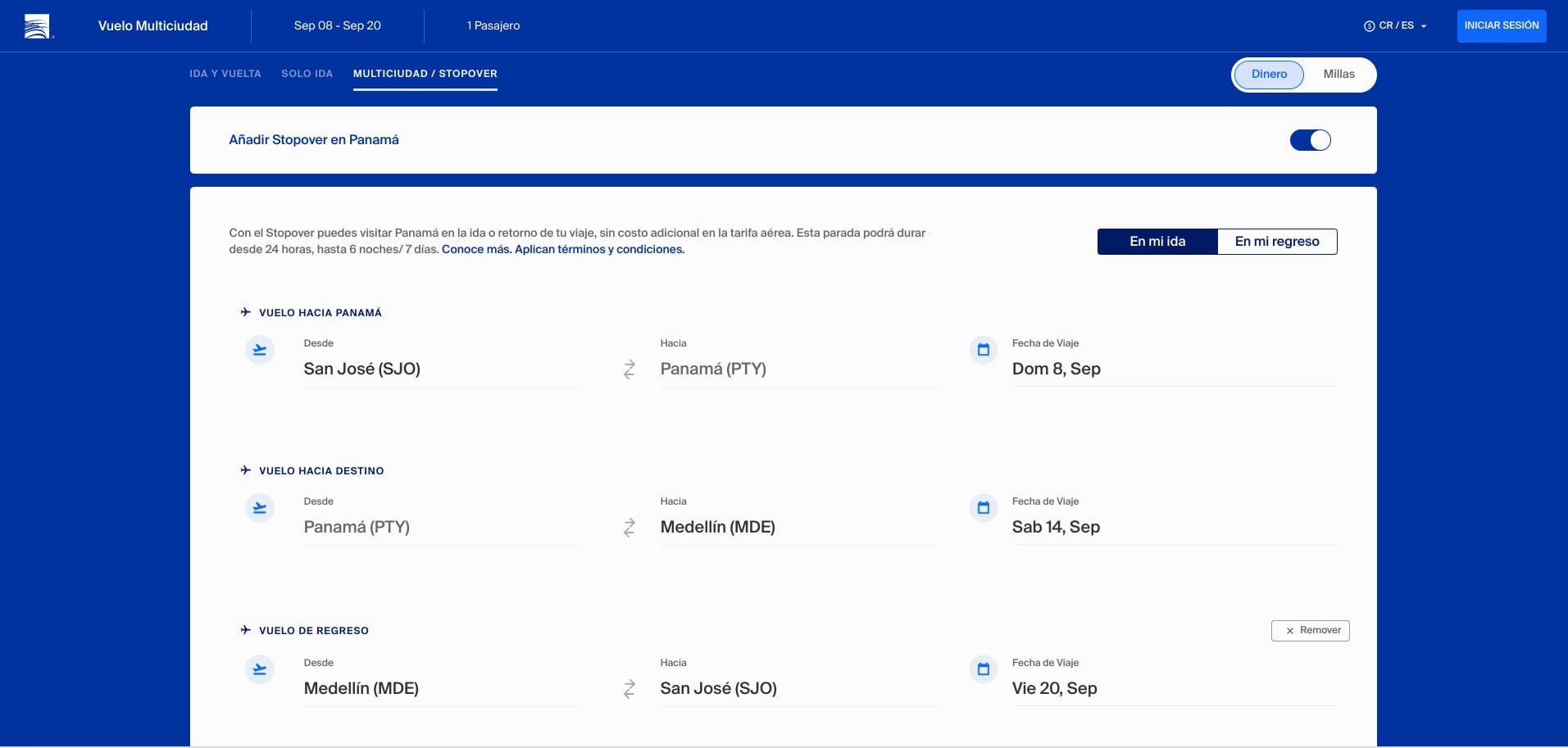Viewport: 1568px width, 748px height.
Task: Open calendar icon for Dom 8, Sep
Action: tap(983, 351)
